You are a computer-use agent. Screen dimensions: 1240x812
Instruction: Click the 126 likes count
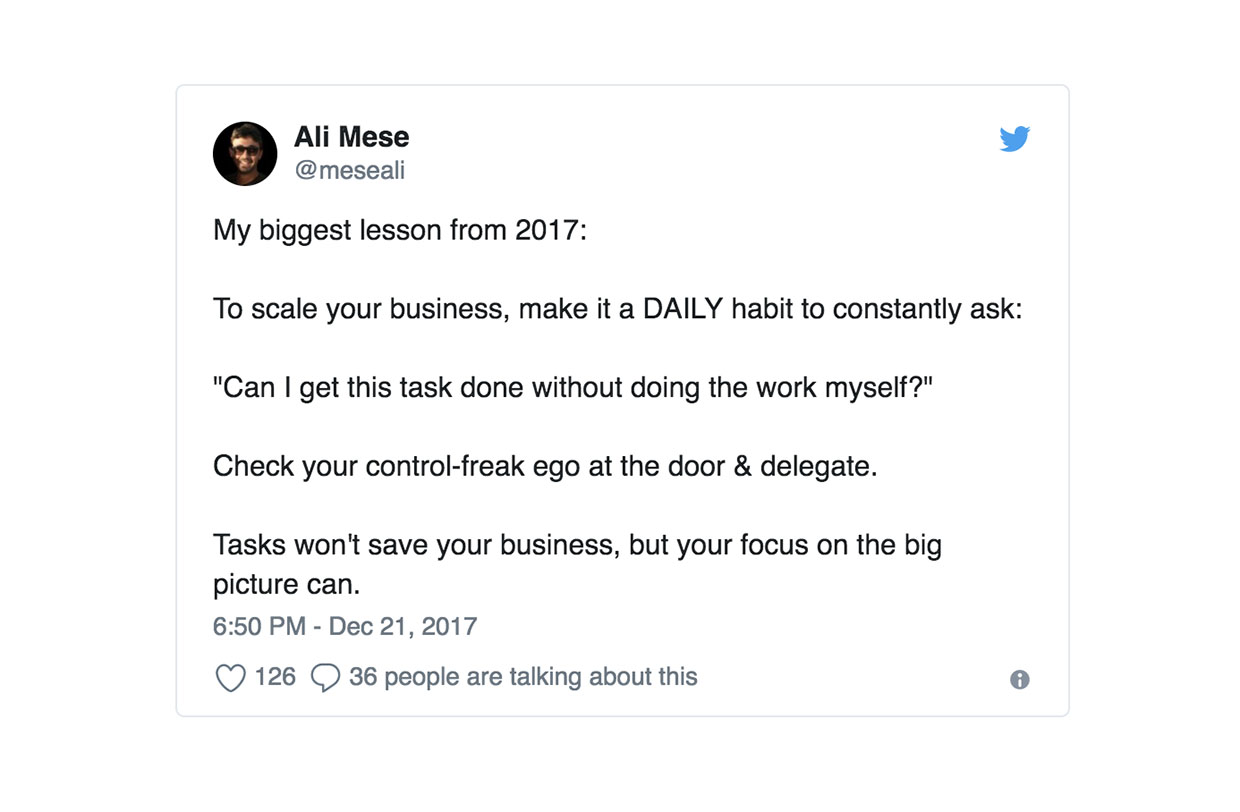(x=275, y=677)
